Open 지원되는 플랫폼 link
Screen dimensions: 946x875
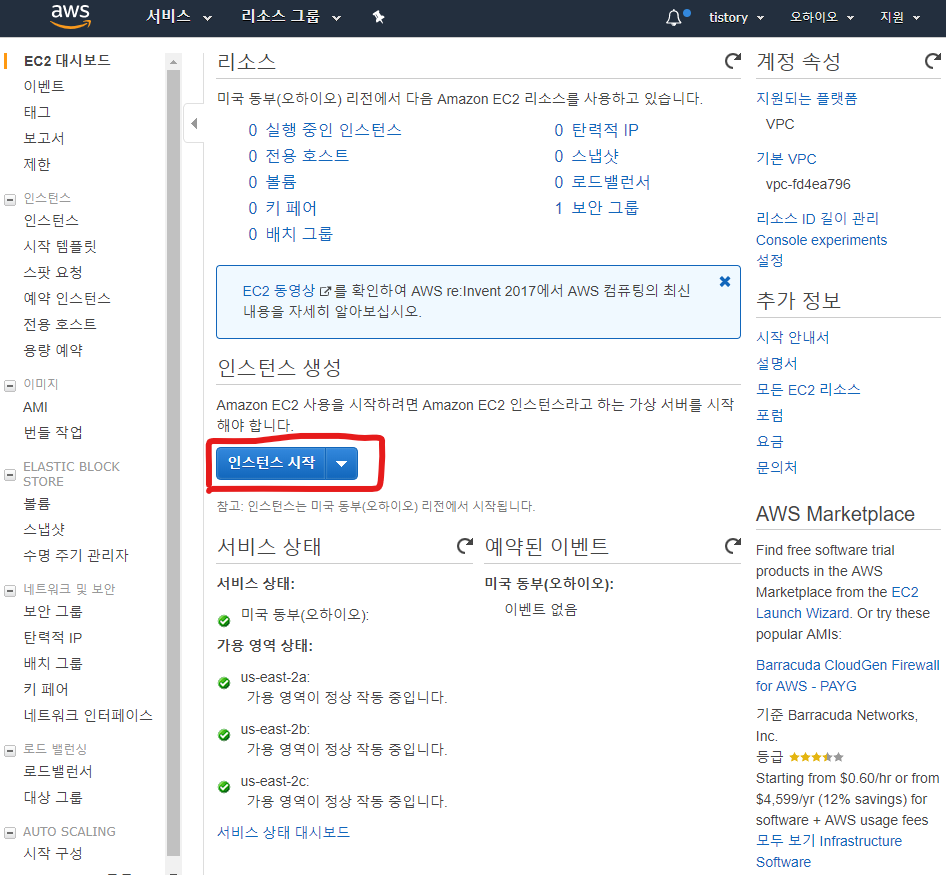pyautogui.click(x=807, y=98)
